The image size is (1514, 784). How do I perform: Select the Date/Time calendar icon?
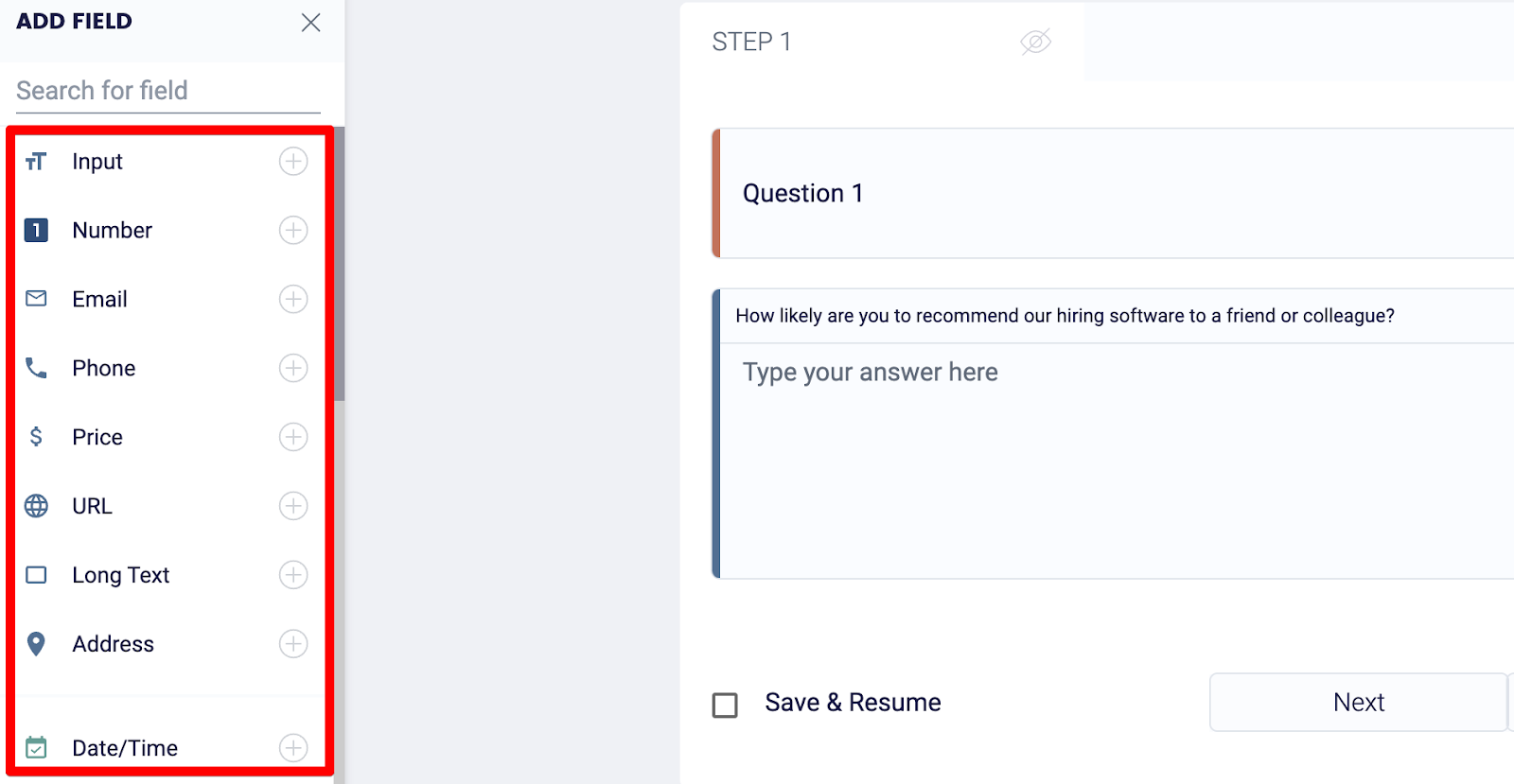click(x=36, y=747)
